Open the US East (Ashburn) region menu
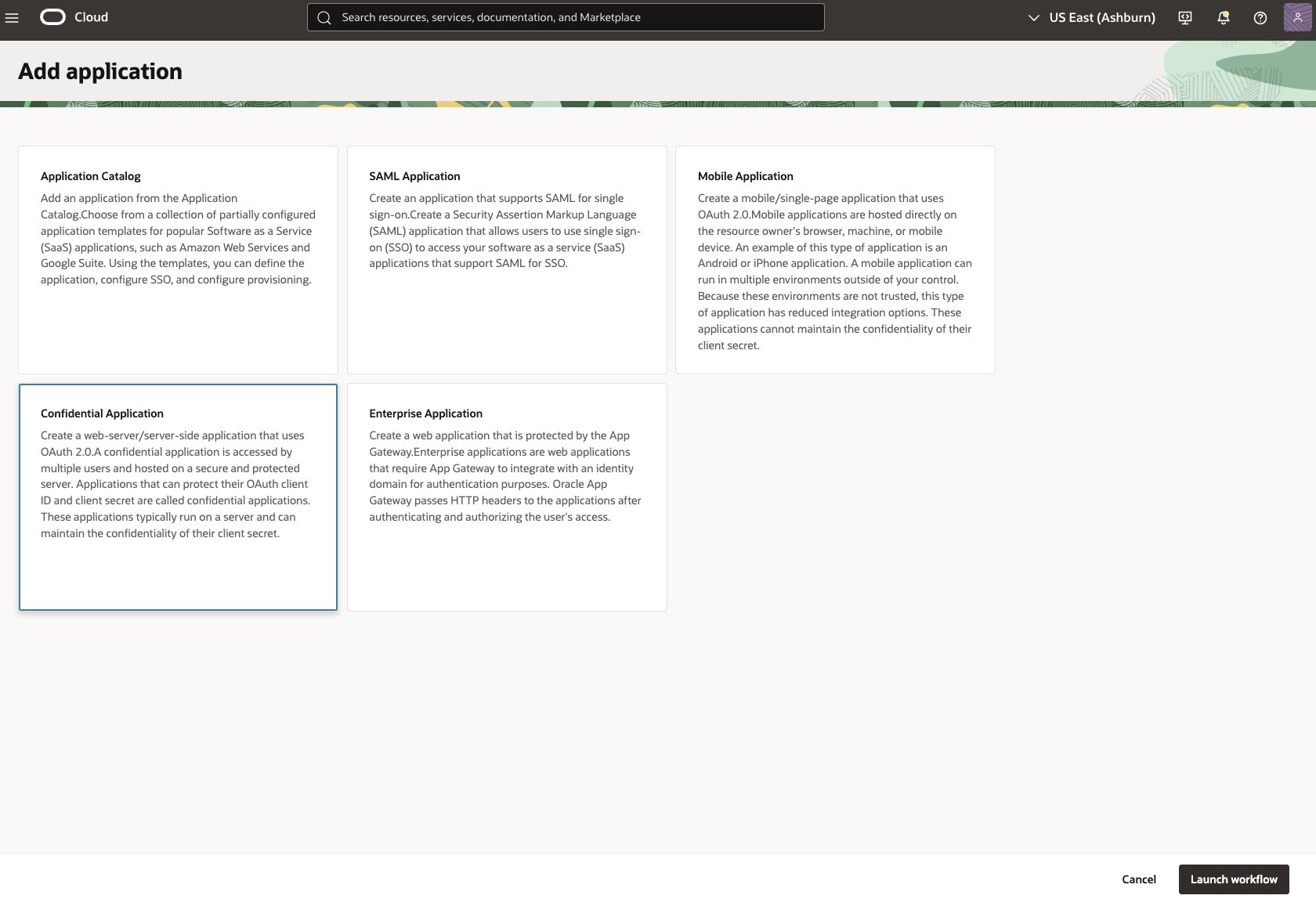This screenshot has width=1316, height=899. [1101, 16]
